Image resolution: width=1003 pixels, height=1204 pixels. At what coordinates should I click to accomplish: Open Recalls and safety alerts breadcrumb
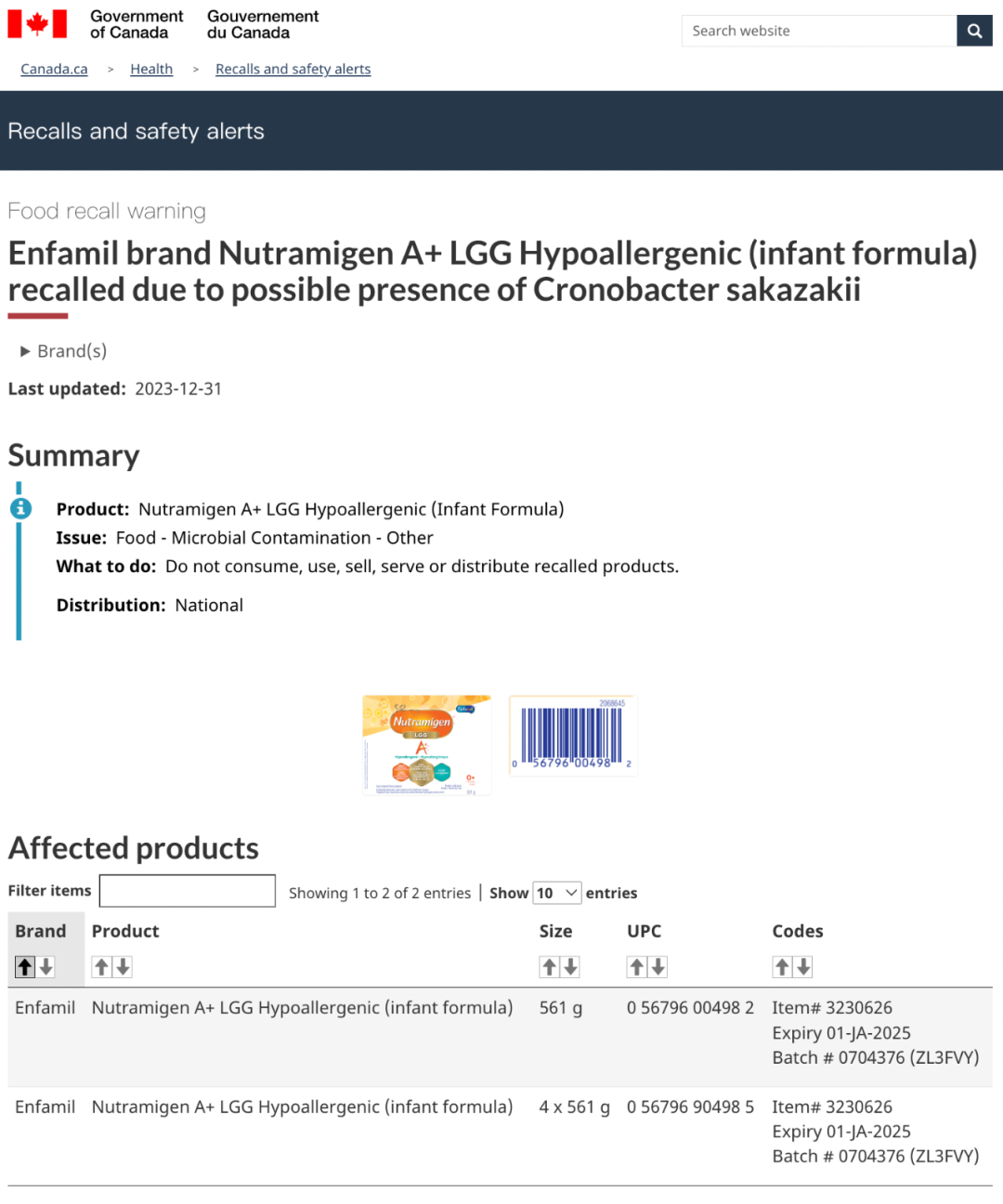[293, 69]
